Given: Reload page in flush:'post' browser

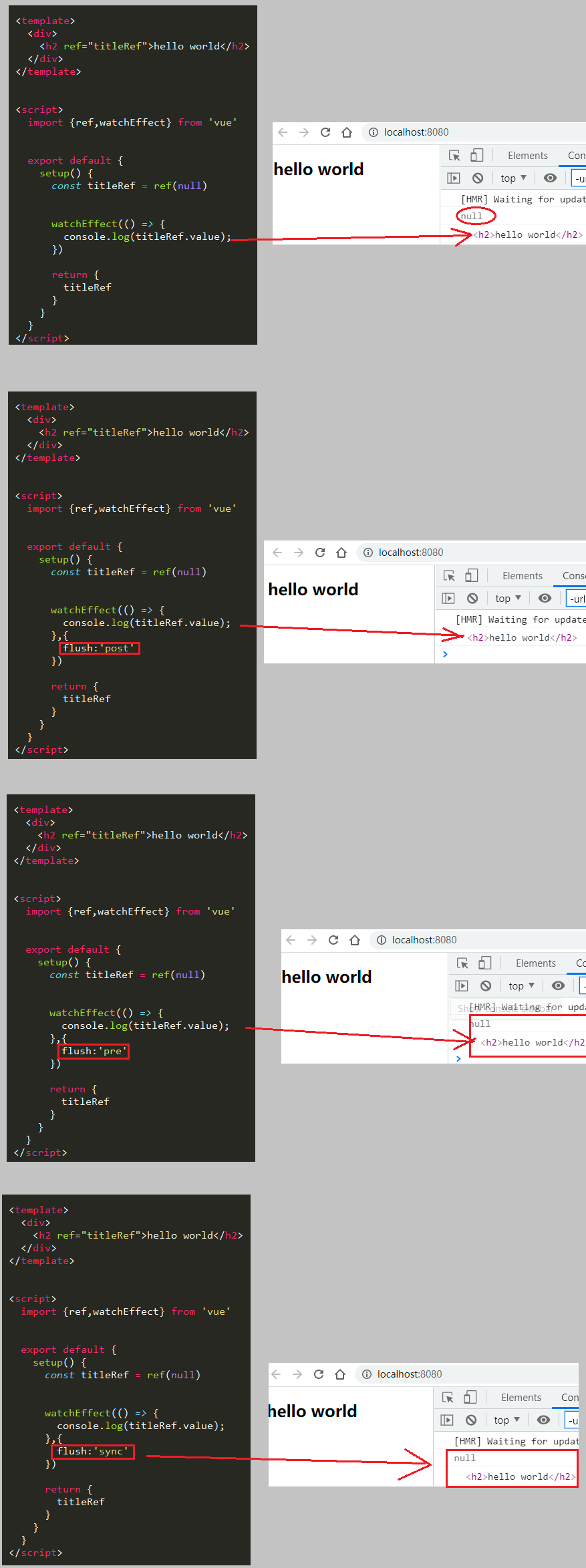Looking at the screenshot, I should click(x=320, y=553).
